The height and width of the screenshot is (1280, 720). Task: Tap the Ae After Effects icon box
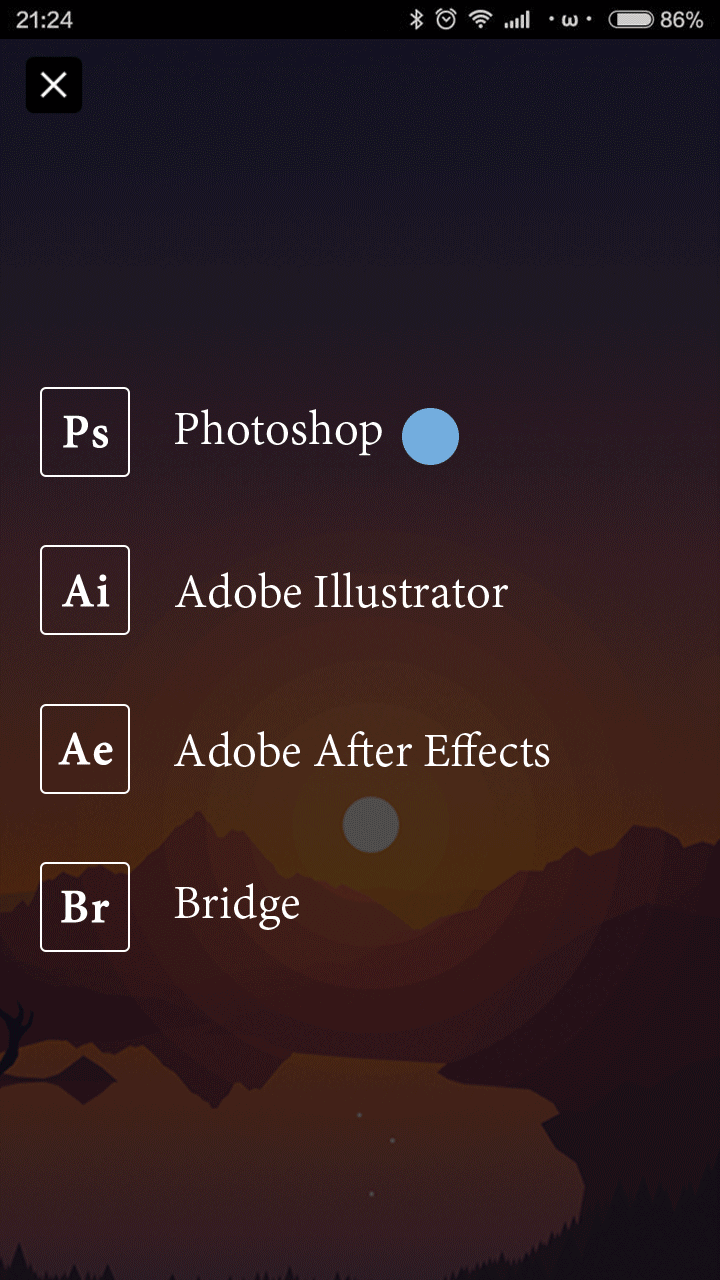click(x=85, y=749)
